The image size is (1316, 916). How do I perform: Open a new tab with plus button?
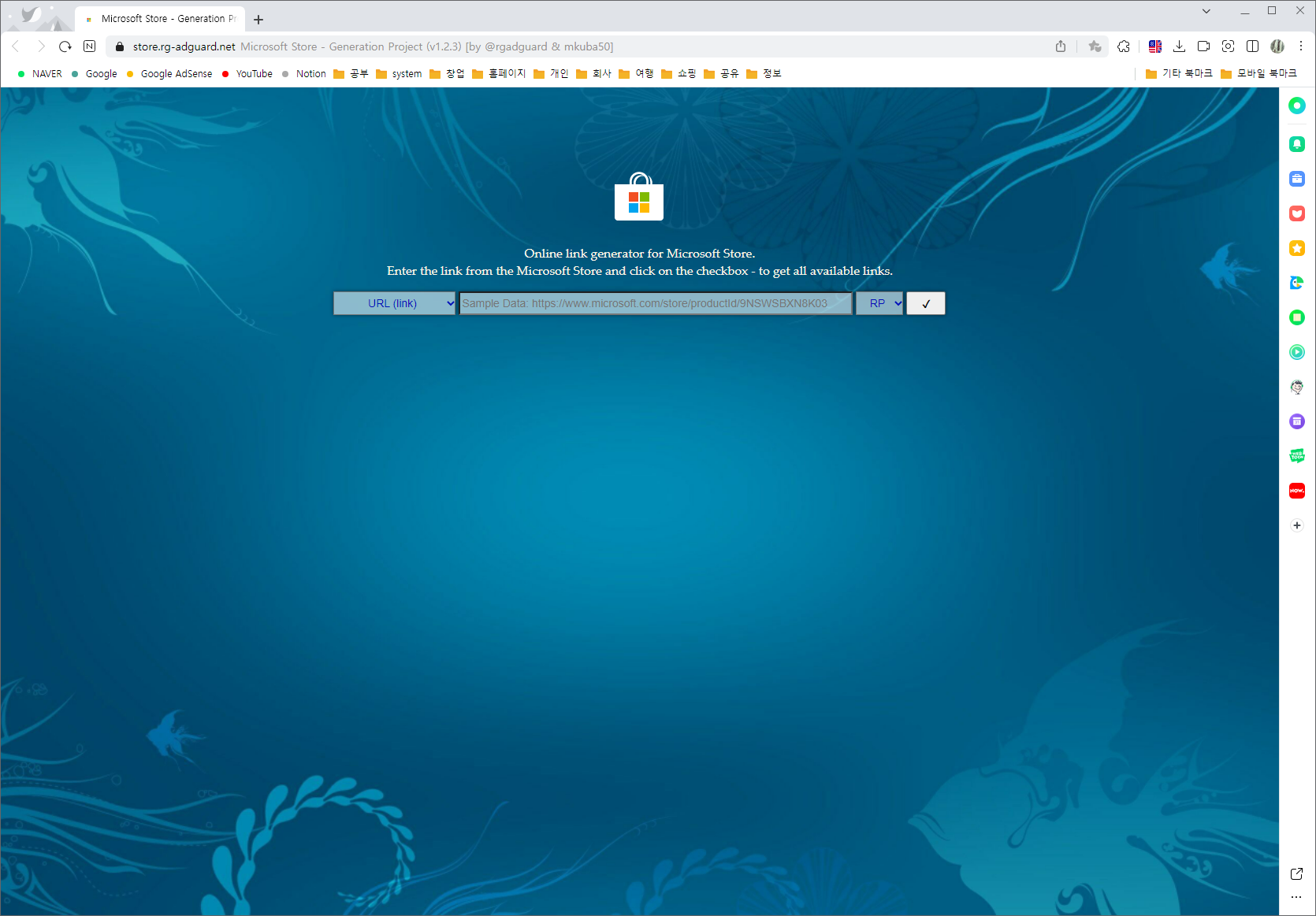coord(258,19)
